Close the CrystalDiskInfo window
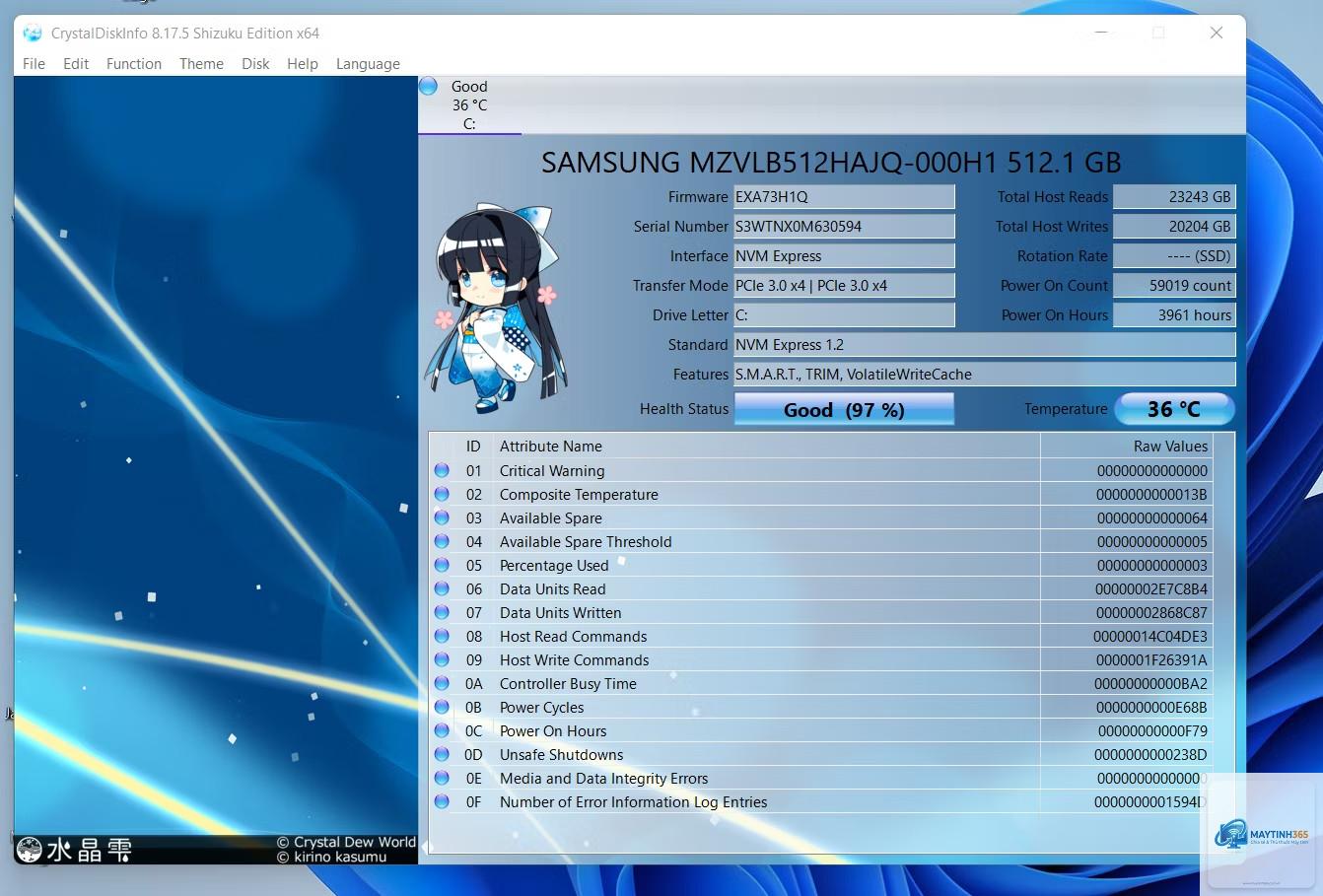The width and height of the screenshot is (1323, 896). pyautogui.click(x=1217, y=33)
